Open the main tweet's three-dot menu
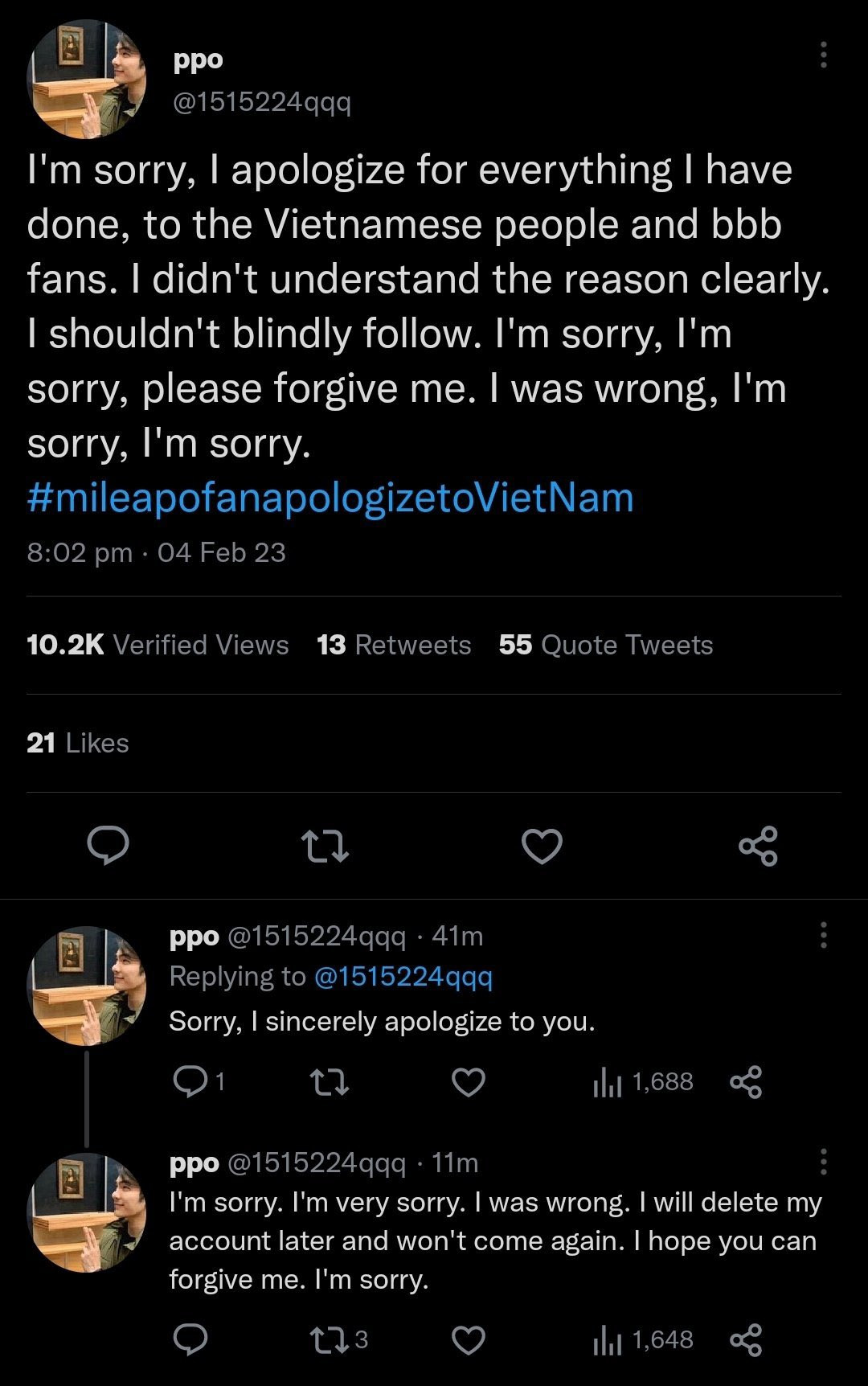Screen dimensions: 868x1386 coord(823,55)
